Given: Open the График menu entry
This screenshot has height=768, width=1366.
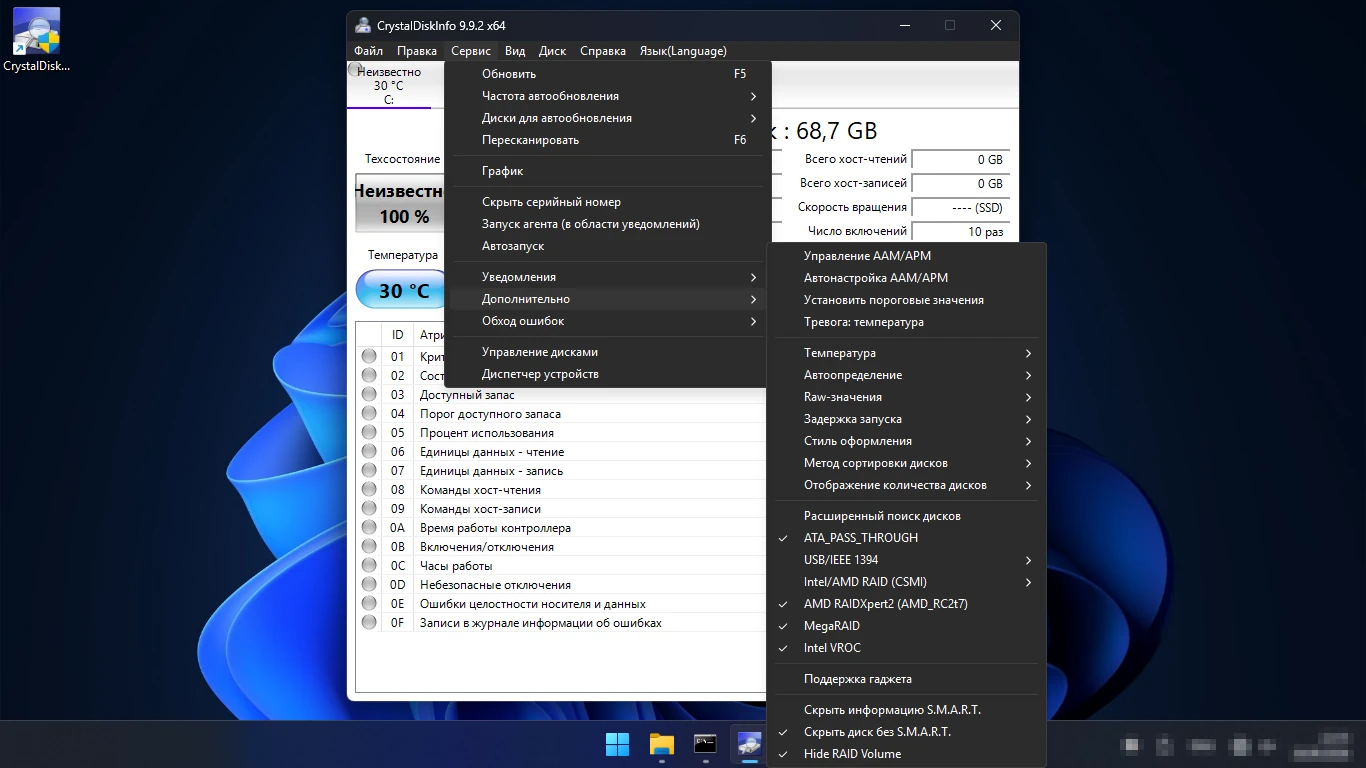Looking at the screenshot, I should tap(608, 171).
